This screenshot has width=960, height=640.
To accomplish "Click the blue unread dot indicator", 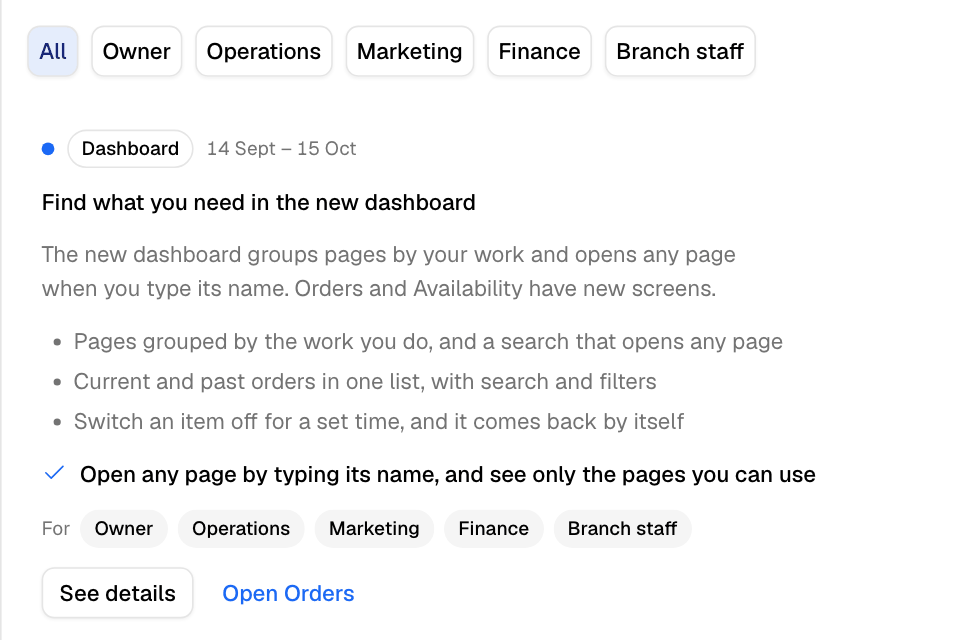I will pos(48,149).
